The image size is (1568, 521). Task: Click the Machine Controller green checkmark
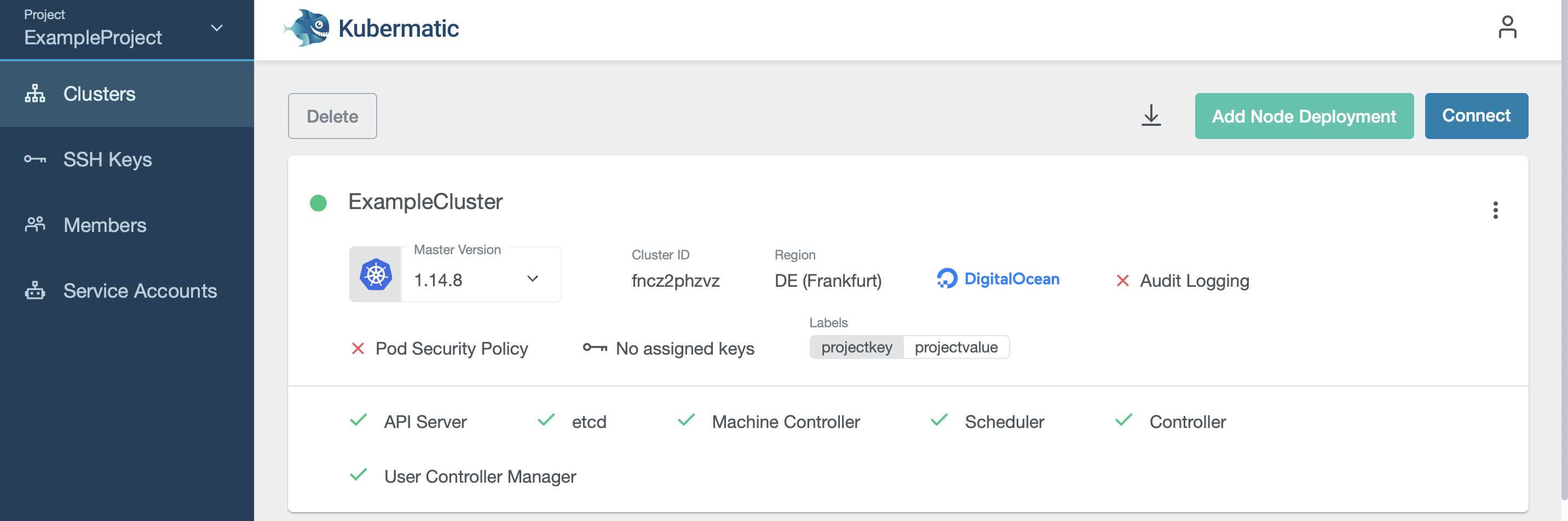click(686, 420)
